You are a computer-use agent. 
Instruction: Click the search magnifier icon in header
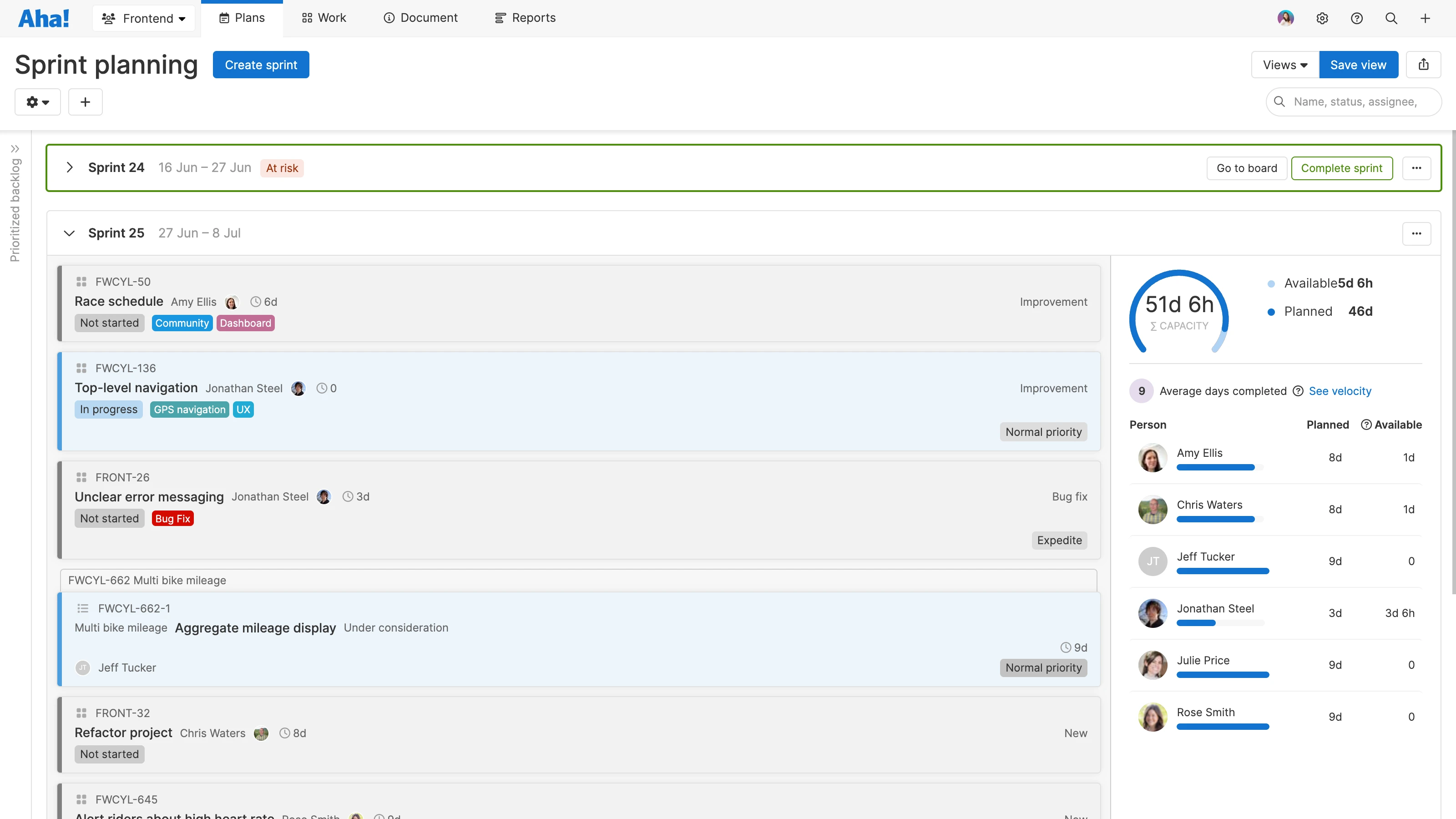[x=1391, y=18]
